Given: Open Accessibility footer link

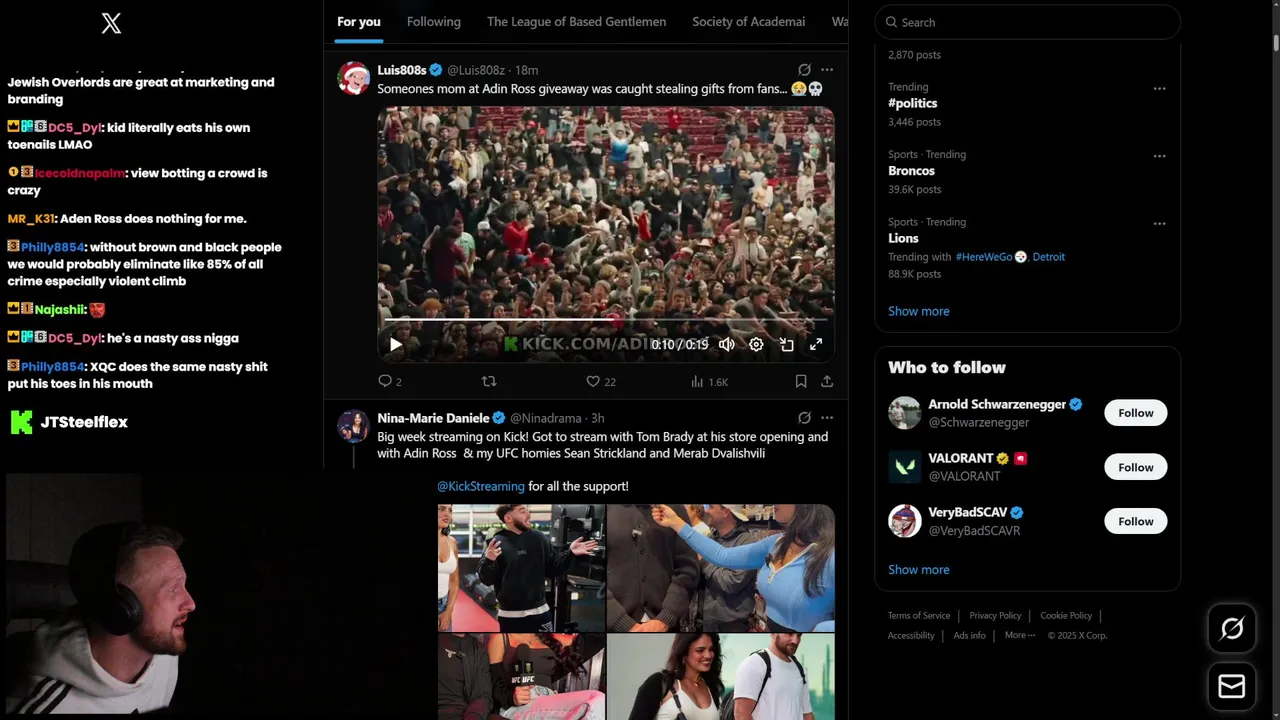Looking at the screenshot, I should click(911, 636).
